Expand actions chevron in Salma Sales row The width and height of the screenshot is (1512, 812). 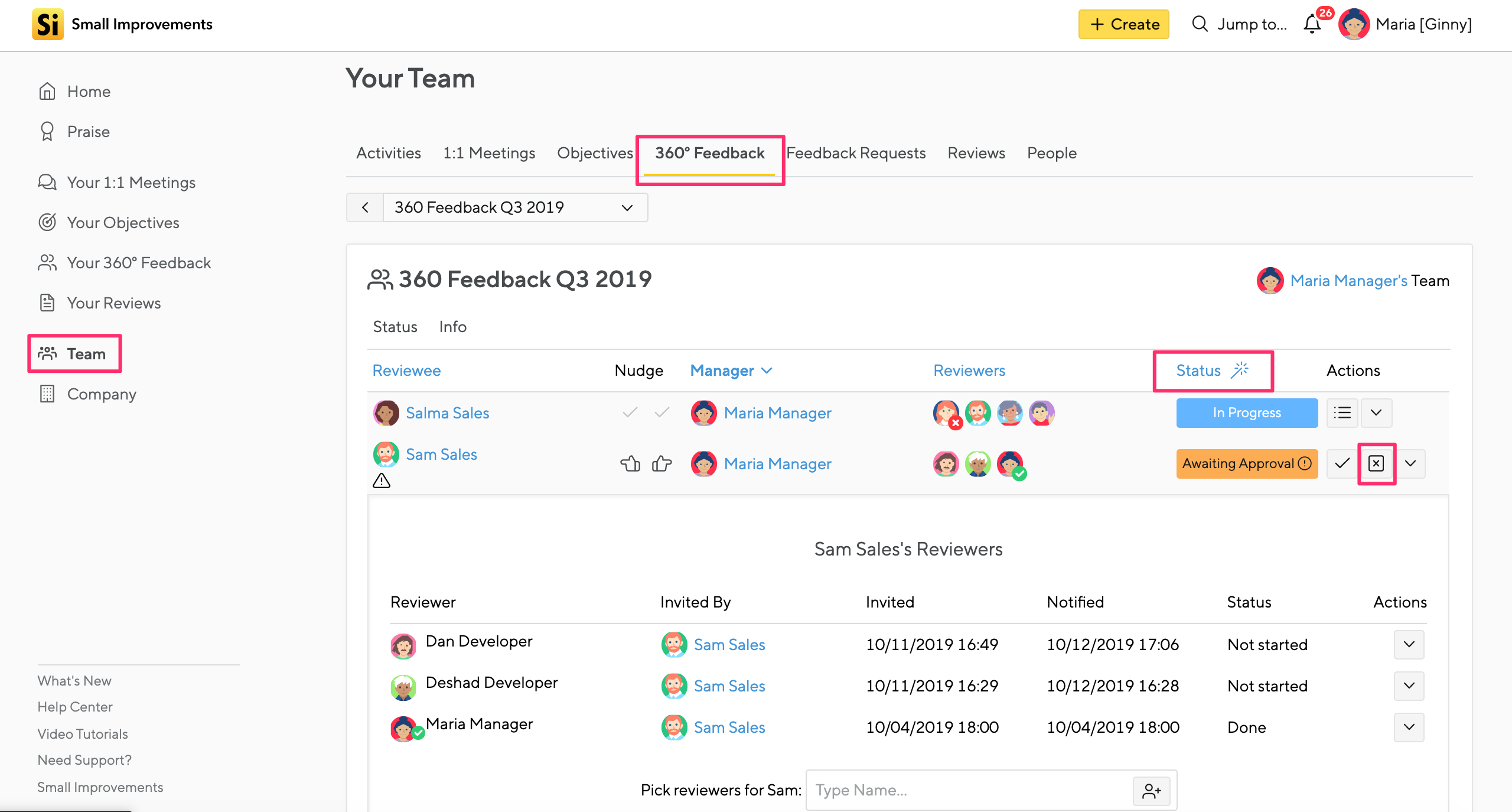pyautogui.click(x=1376, y=413)
